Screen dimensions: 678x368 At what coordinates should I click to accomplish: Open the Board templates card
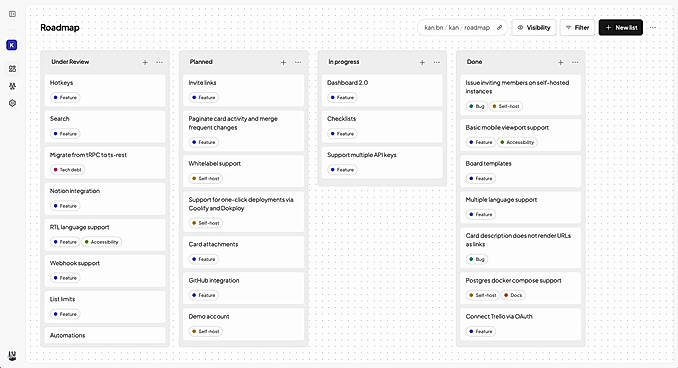(521, 171)
